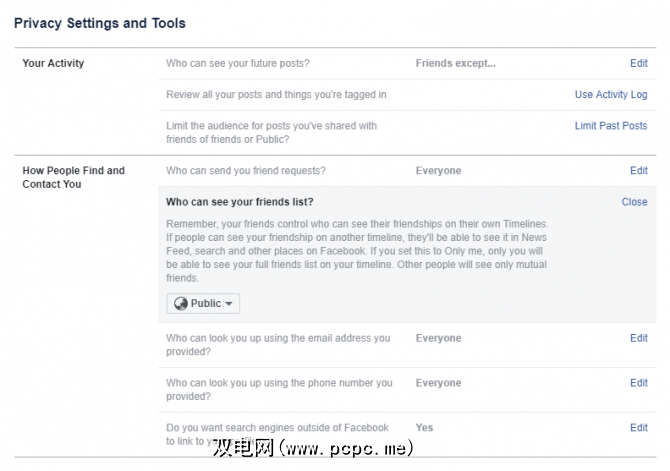This screenshot has width=670, height=471.
Task: Select the 'Review all your posts' row text
Action: (x=276, y=95)
